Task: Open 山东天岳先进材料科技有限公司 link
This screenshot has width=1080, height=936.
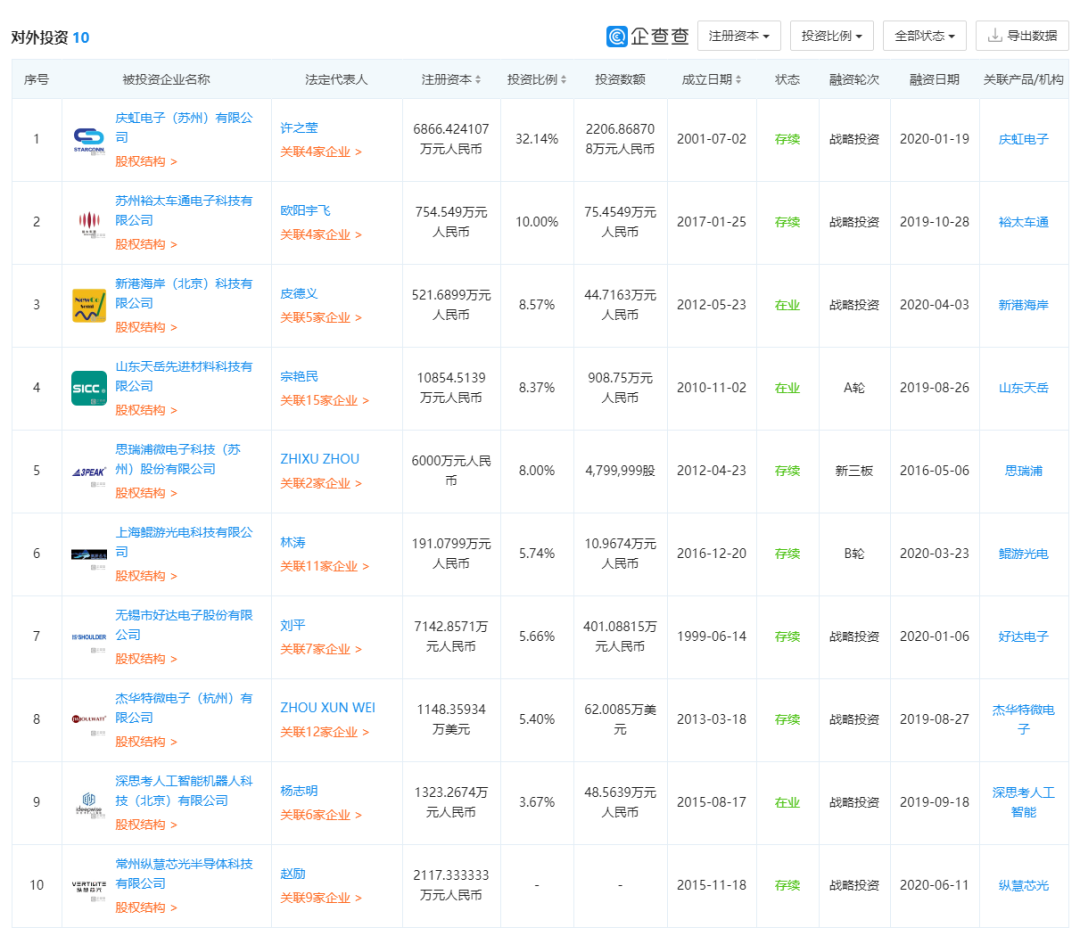Action: 184,376
